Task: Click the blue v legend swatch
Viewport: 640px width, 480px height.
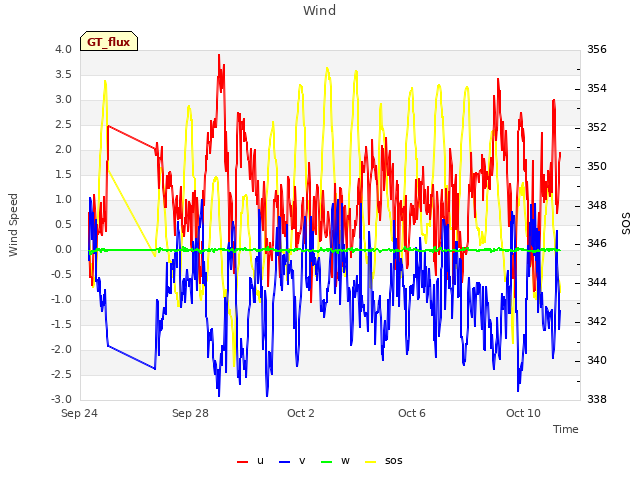Action: tap(284, 462)
